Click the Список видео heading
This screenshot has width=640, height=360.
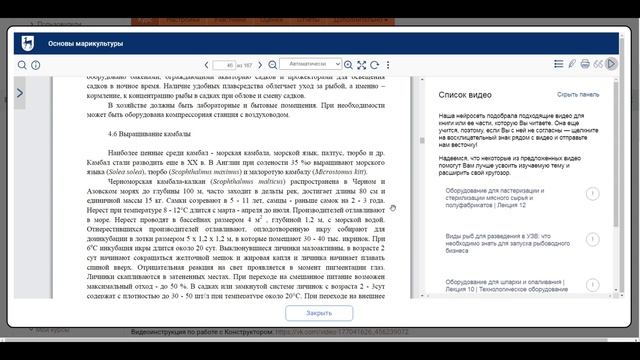(465, 95)
